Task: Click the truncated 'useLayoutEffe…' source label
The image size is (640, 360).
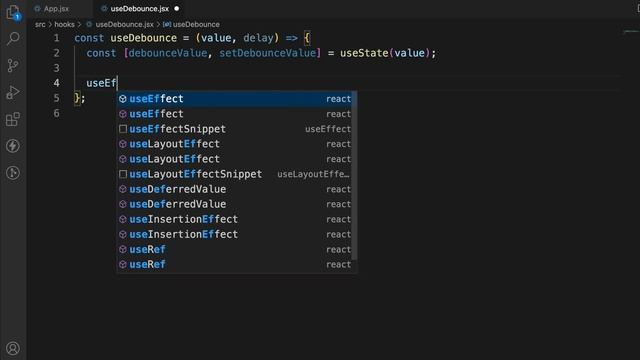Action: pos(313,174)
